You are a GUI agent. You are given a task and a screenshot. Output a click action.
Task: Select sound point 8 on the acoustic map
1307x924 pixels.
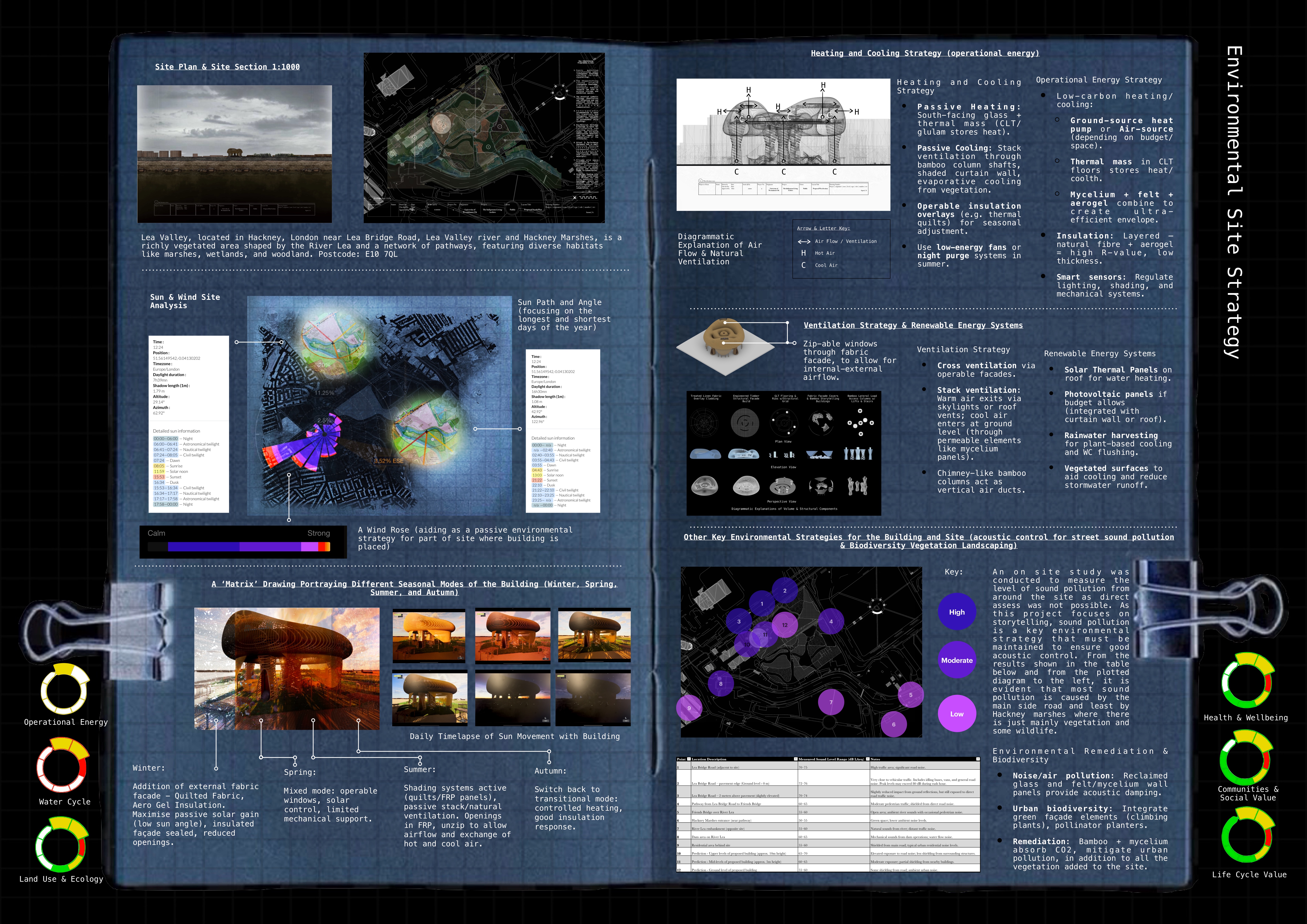tap(721, 684)
